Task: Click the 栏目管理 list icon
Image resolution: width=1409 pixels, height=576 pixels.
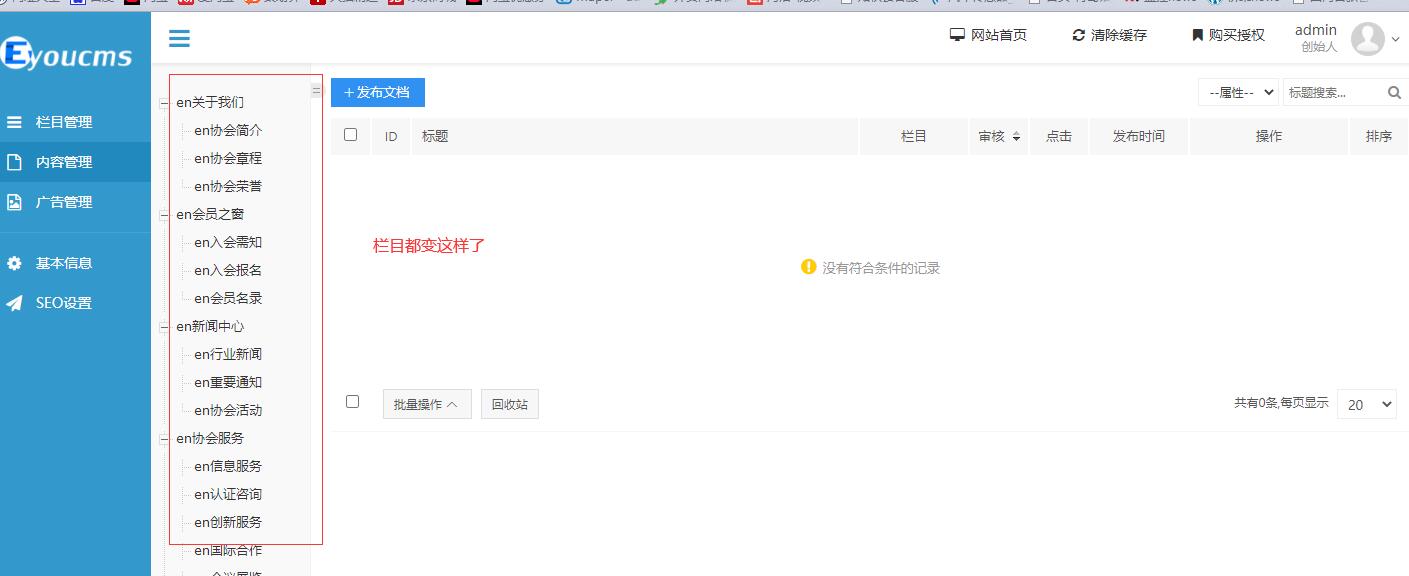Action: pyautogui.click(x=14, y=122)
